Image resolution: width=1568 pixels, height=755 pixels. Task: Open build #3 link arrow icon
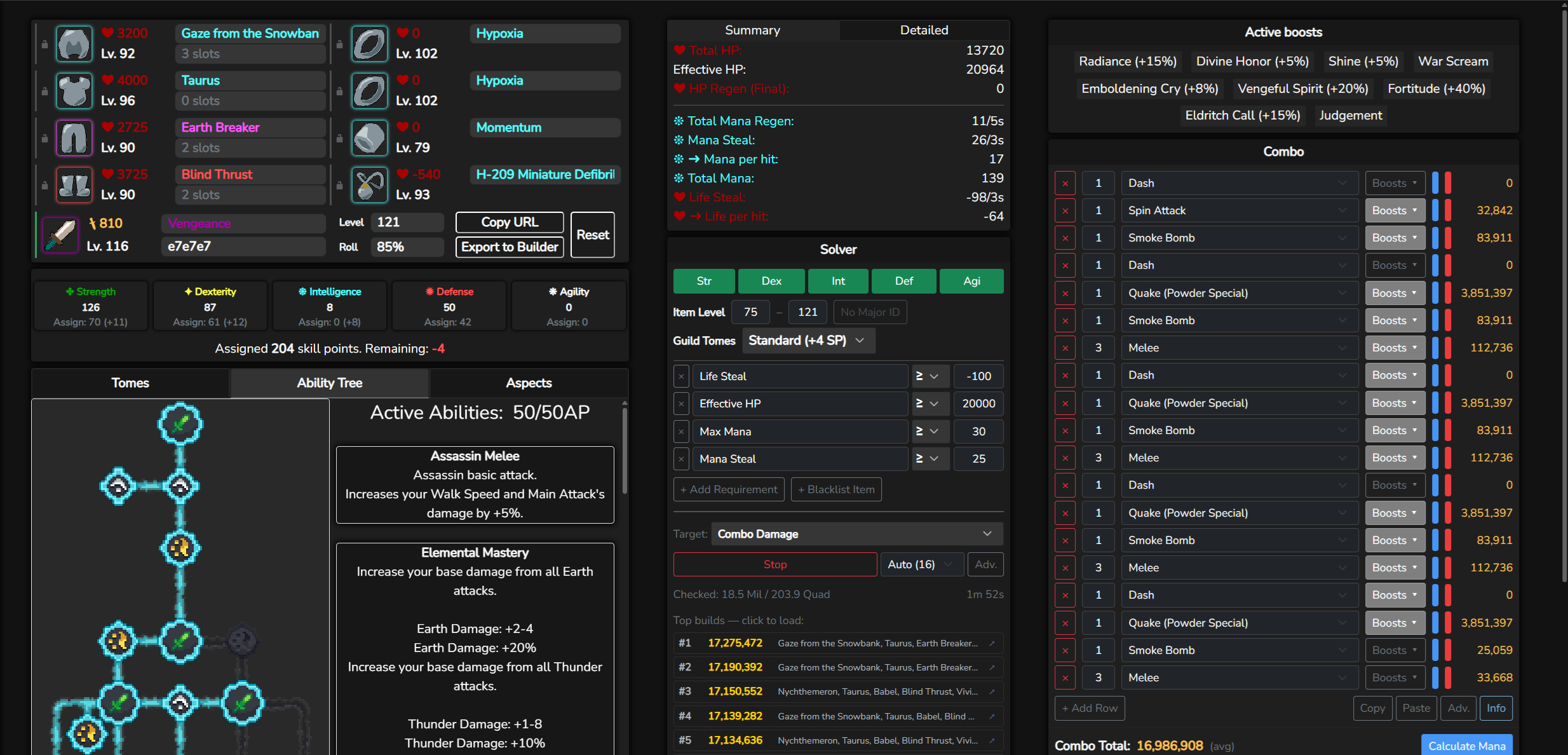point(992,691)
